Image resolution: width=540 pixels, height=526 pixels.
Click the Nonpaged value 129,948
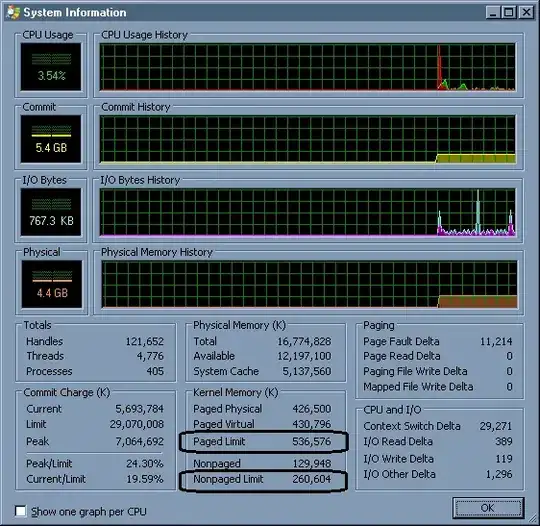tap(312, 464)
